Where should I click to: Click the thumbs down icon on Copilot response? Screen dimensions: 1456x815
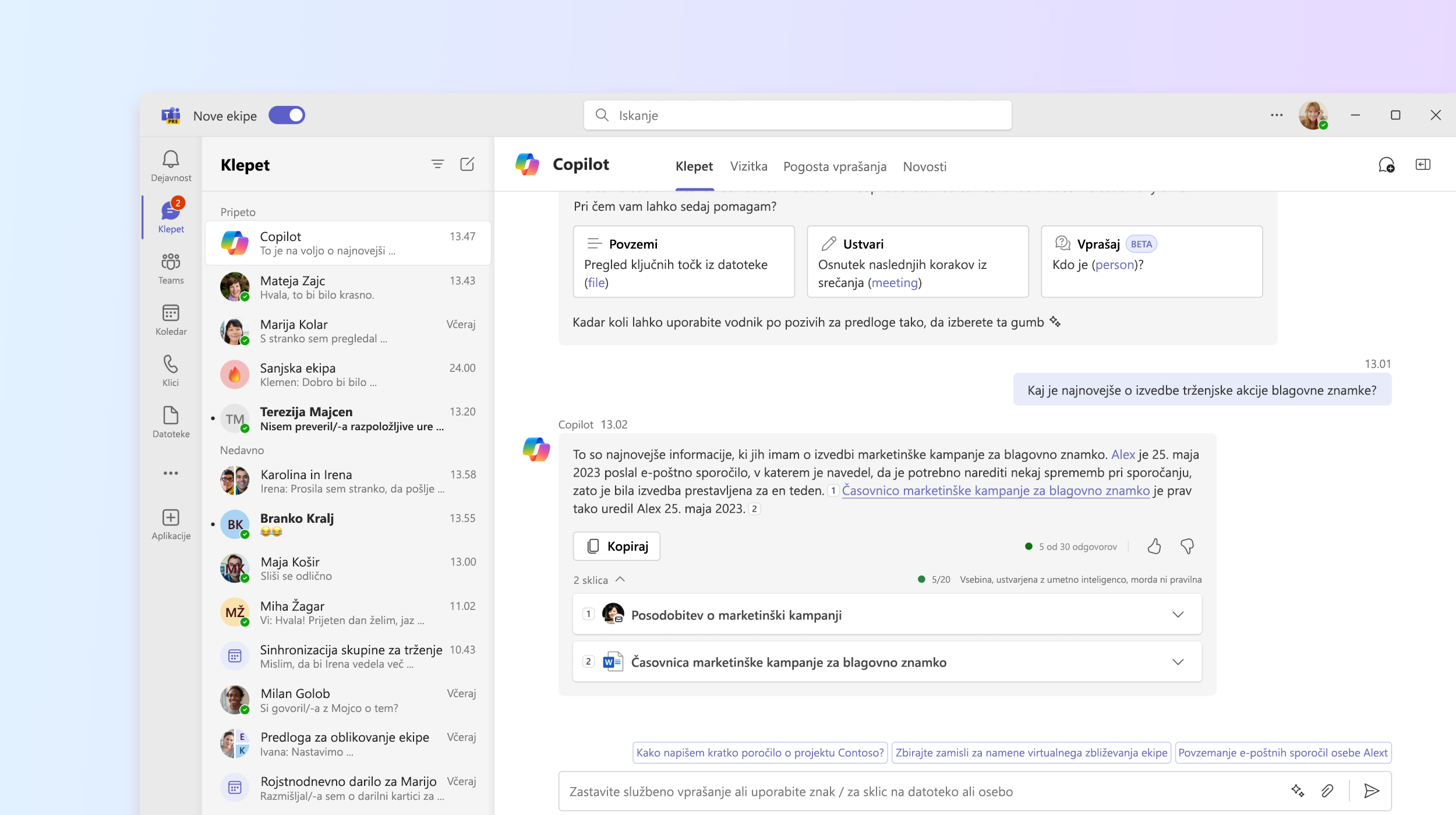click(1188, 546)
